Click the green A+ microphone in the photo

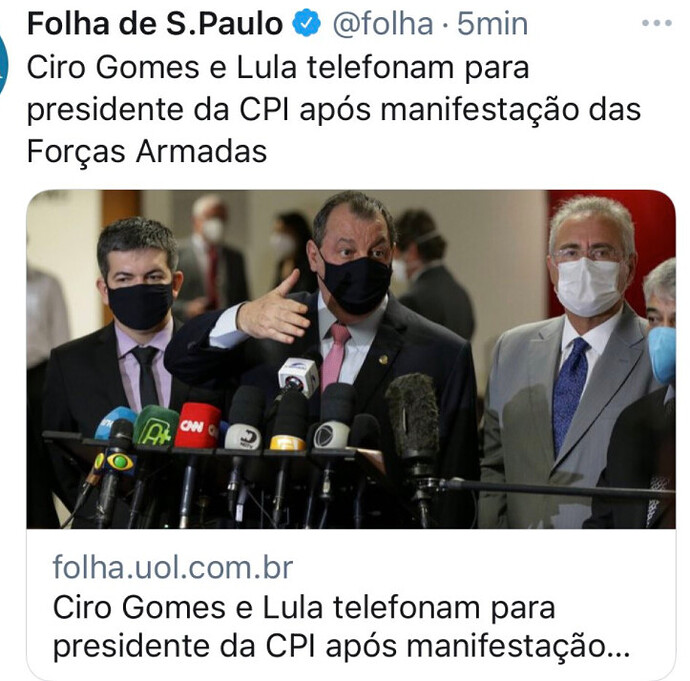155,426
